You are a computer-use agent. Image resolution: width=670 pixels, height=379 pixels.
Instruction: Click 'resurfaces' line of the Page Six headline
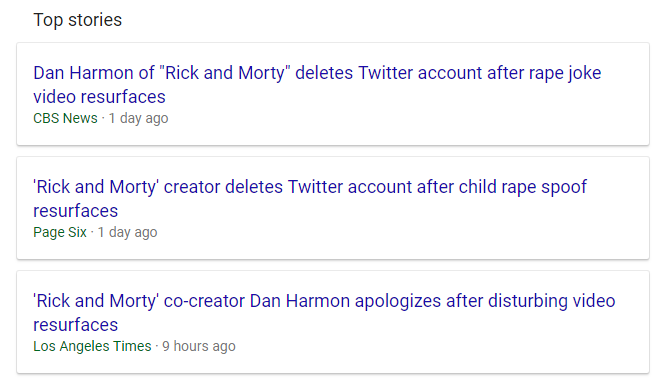[76, 211]
